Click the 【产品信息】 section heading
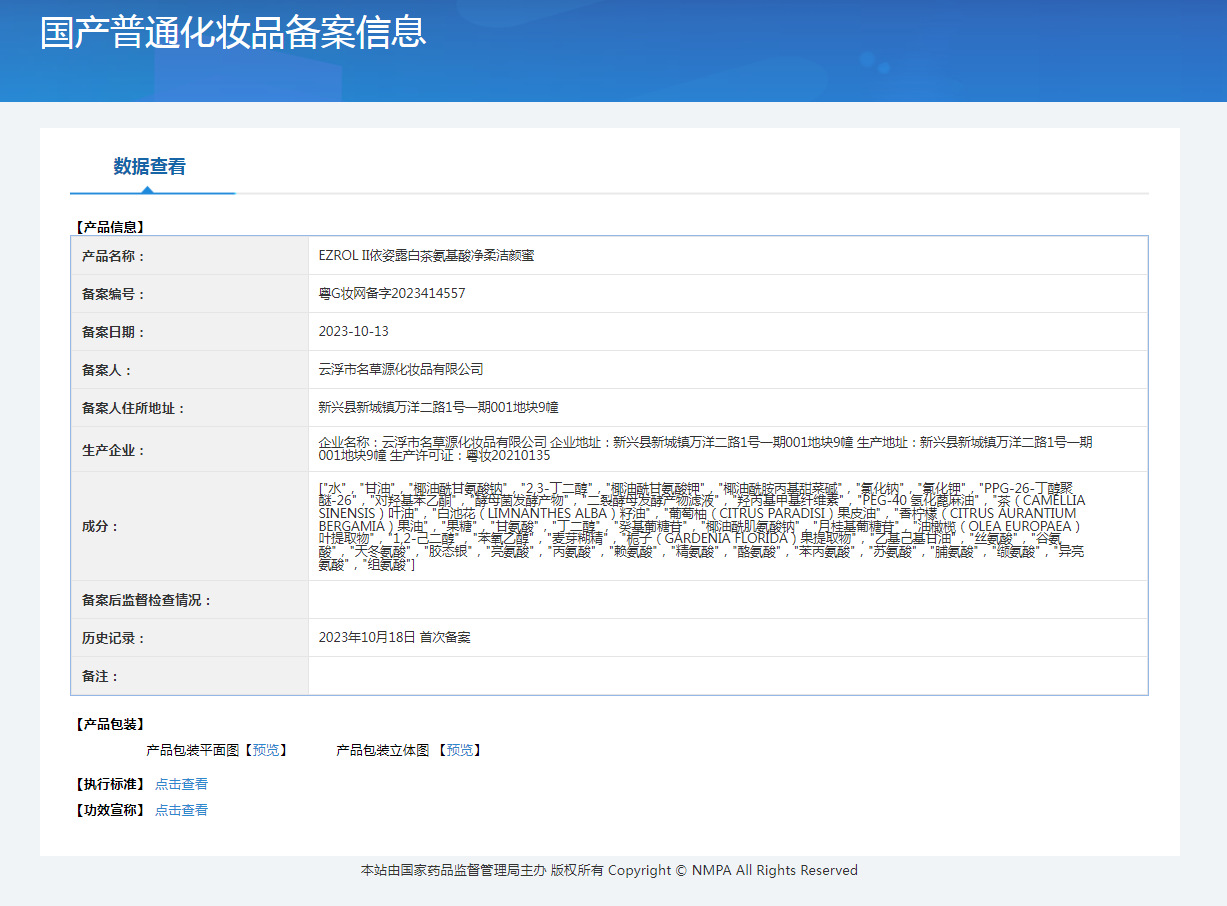This screenshot has width=1227, height=906. click(110, 227)
